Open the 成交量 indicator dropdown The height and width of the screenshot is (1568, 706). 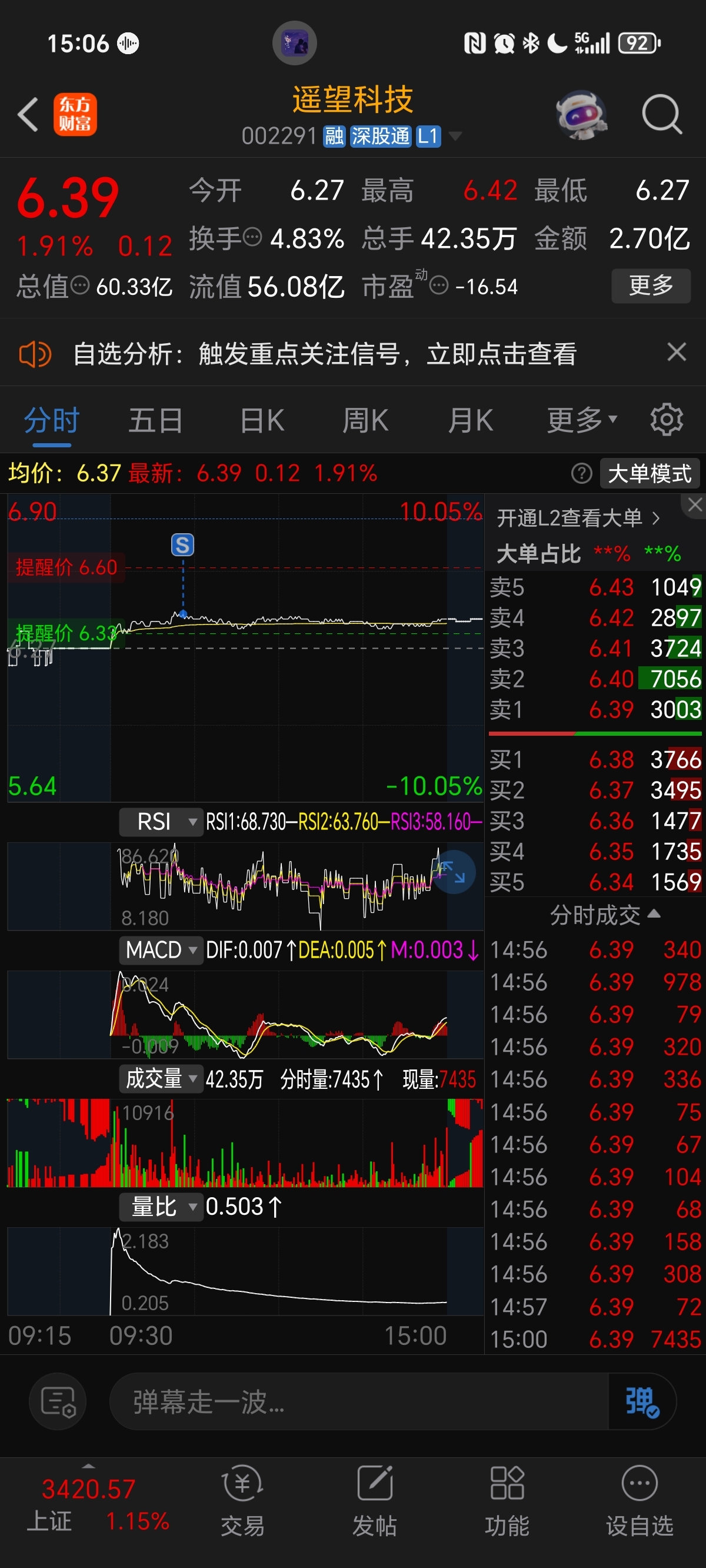[x=161, y=1079]
